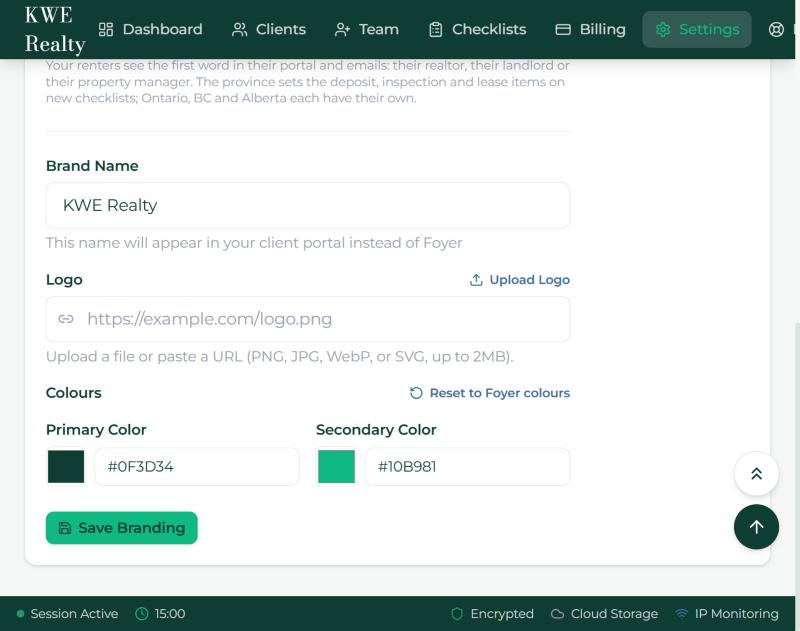Click the Save Branding button
The image size is (800, 631).
coord(121,527)
